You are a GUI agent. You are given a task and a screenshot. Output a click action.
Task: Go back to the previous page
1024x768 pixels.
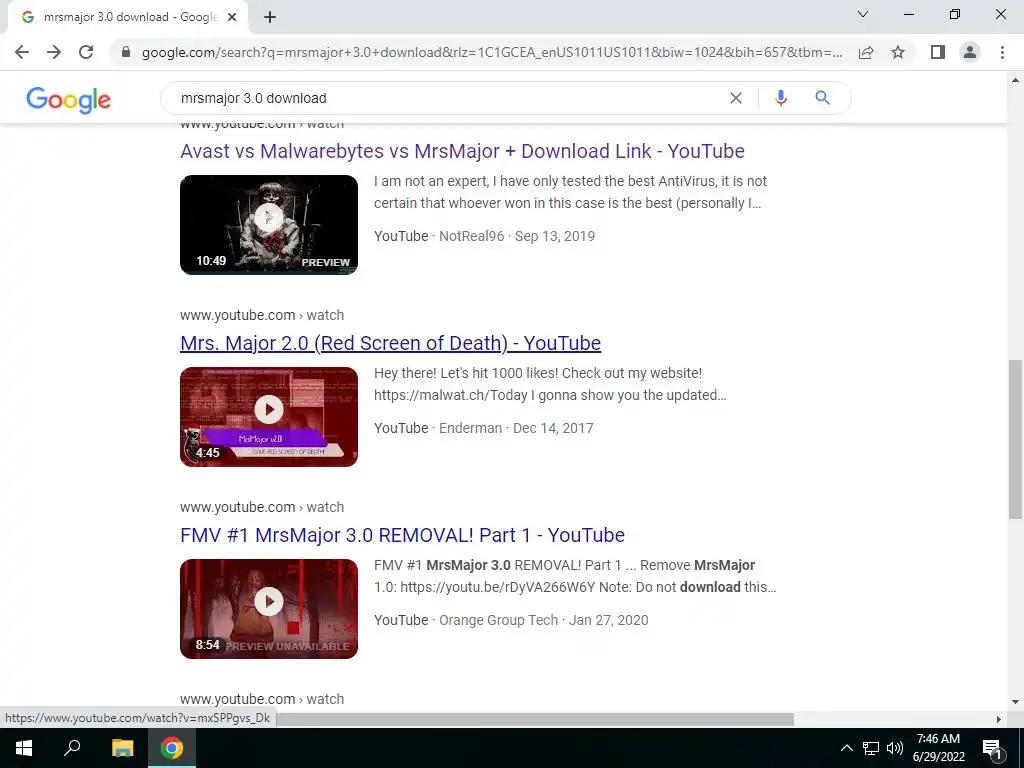click(22, 52)
